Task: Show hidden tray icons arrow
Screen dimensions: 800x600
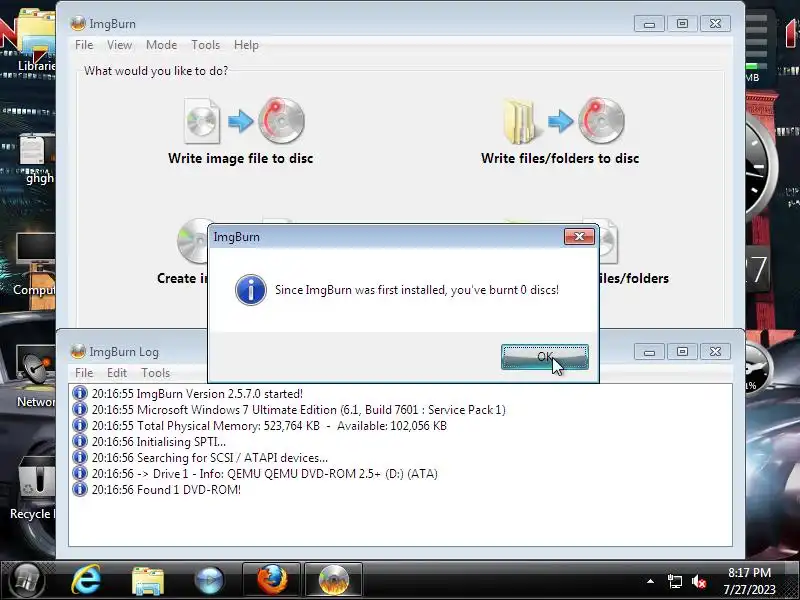Action: [650, 581]
